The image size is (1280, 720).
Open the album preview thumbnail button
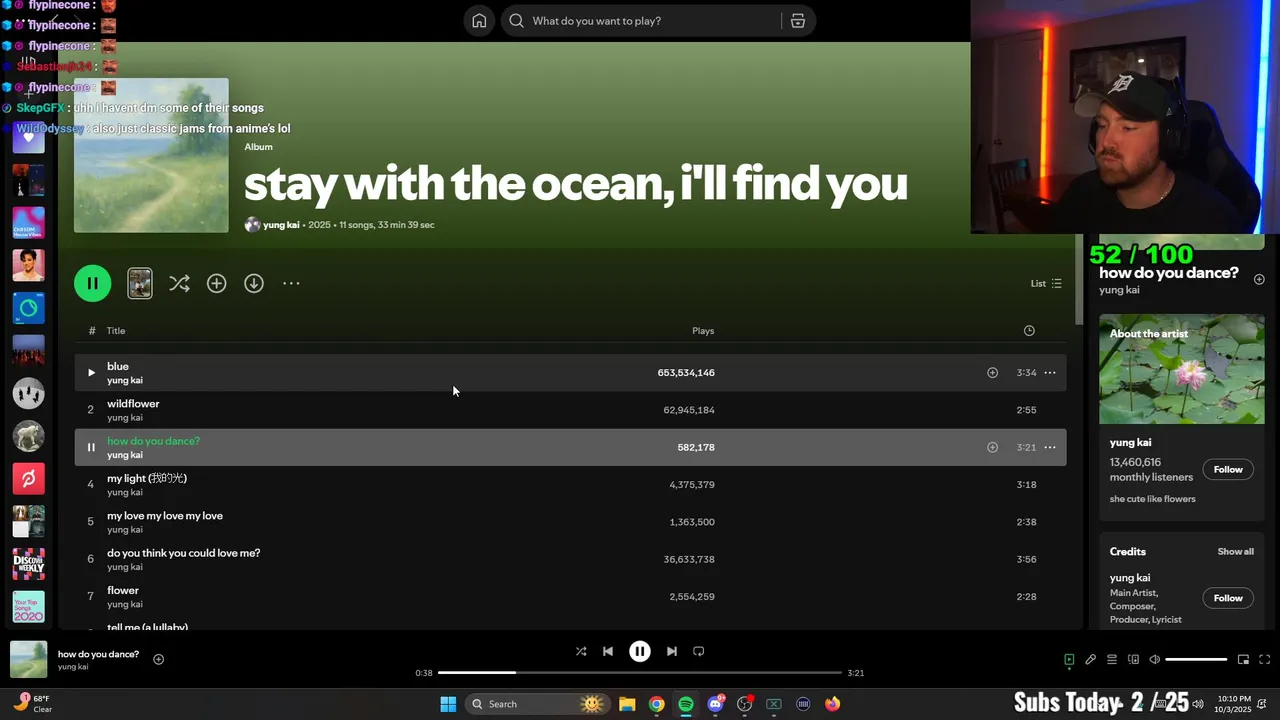tap(140, 283)
